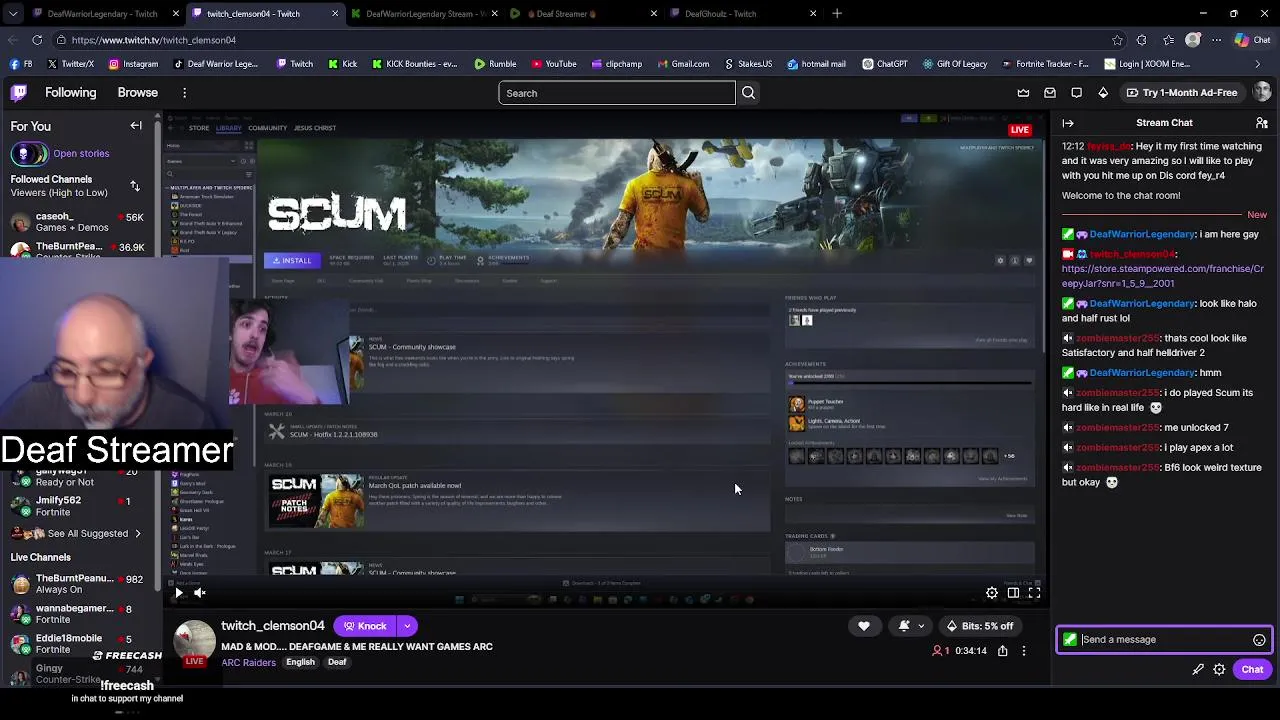The height and width of the screenshot is (720, 1280).
Task: Click DeafWarriorLegendary name above Steam link
Action: (1142, 234)
